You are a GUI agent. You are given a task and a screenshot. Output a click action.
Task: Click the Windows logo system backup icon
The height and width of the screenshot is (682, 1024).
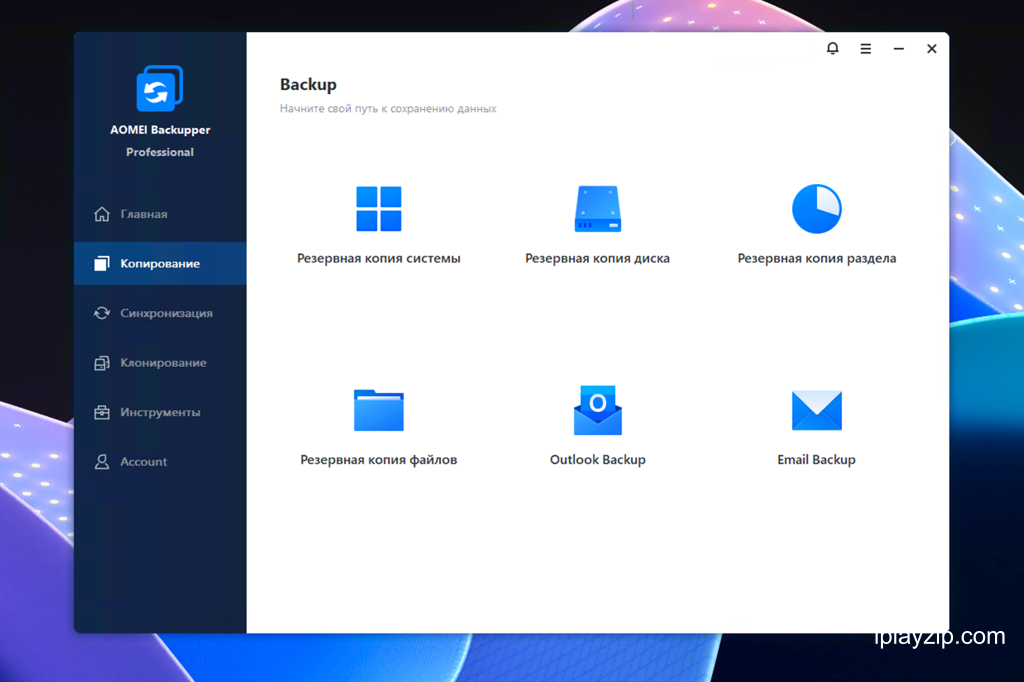pyautogui.click(x=379, y=209)
